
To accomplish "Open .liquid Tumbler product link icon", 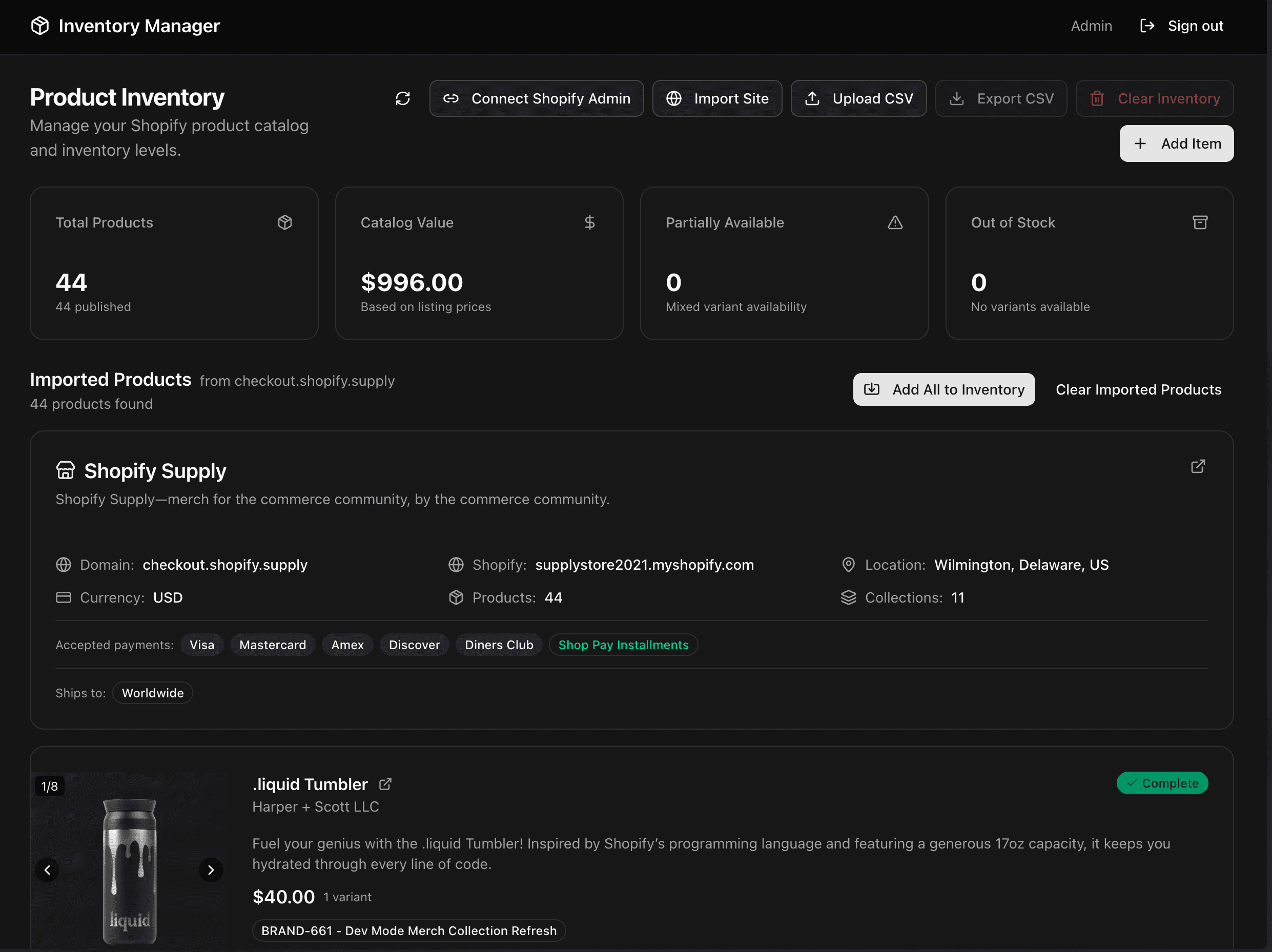I will click(x=385, y=784).
